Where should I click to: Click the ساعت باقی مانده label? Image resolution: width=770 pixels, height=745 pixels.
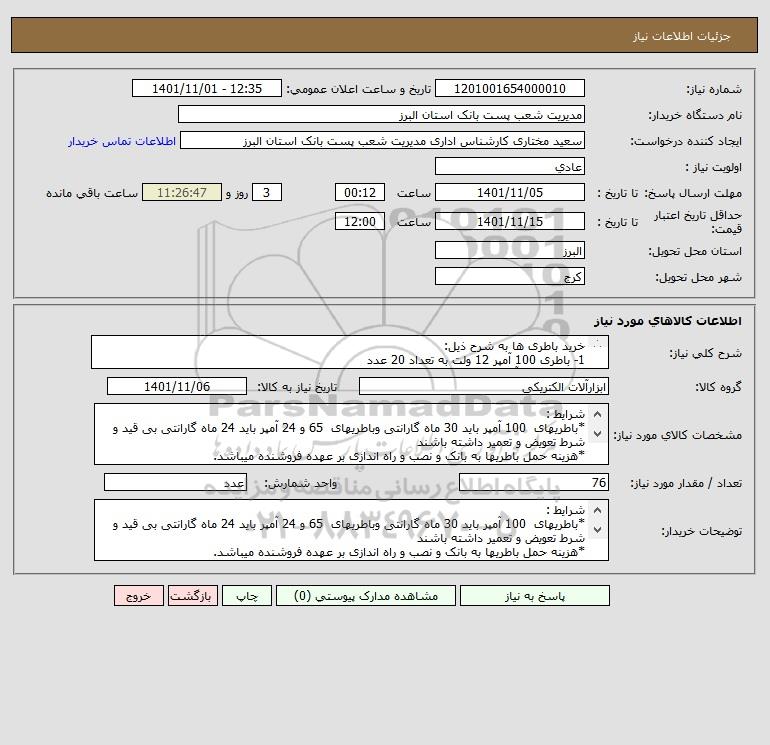[92, 193]
